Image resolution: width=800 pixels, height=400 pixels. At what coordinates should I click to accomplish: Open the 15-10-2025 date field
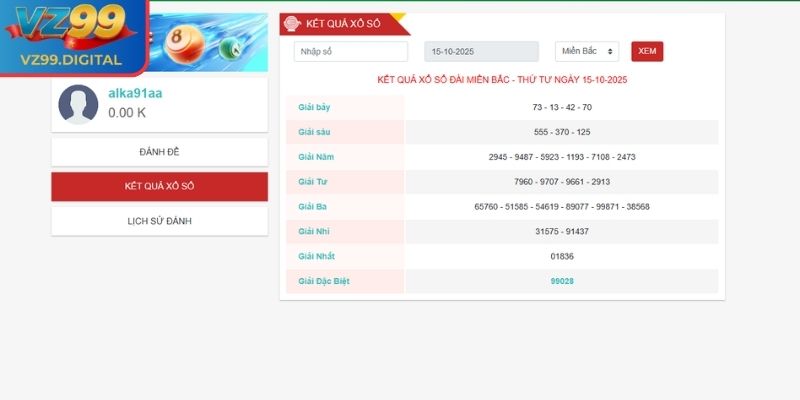click(482, 52)
